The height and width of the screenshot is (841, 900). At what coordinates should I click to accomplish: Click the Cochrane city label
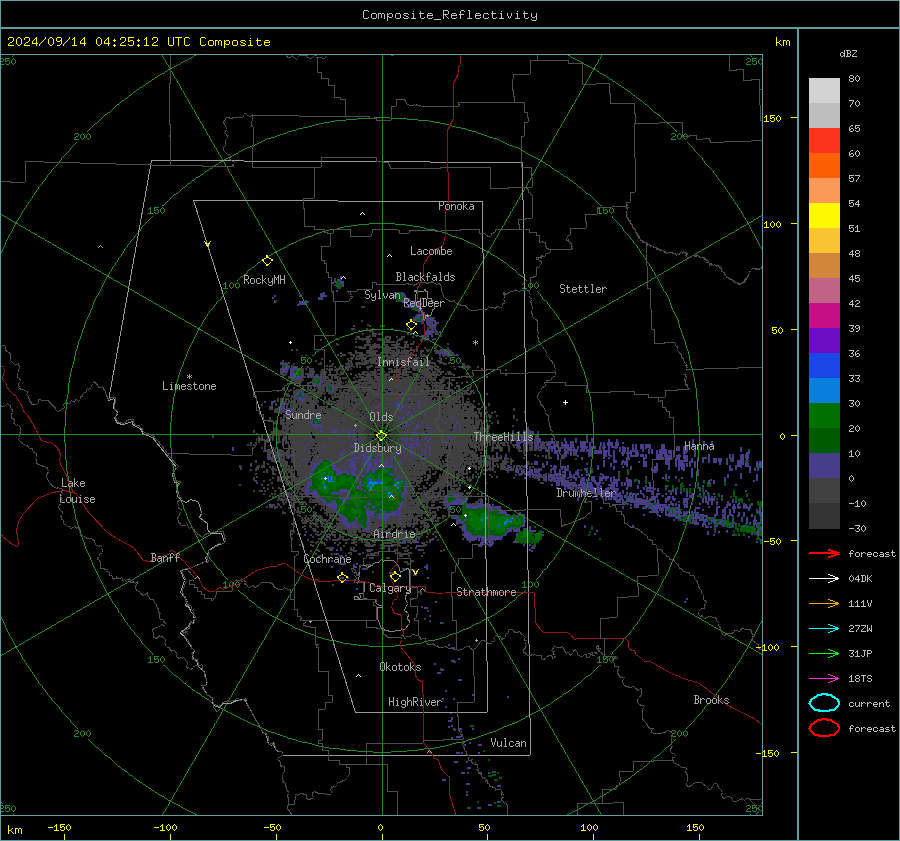[x=327, y=559]
